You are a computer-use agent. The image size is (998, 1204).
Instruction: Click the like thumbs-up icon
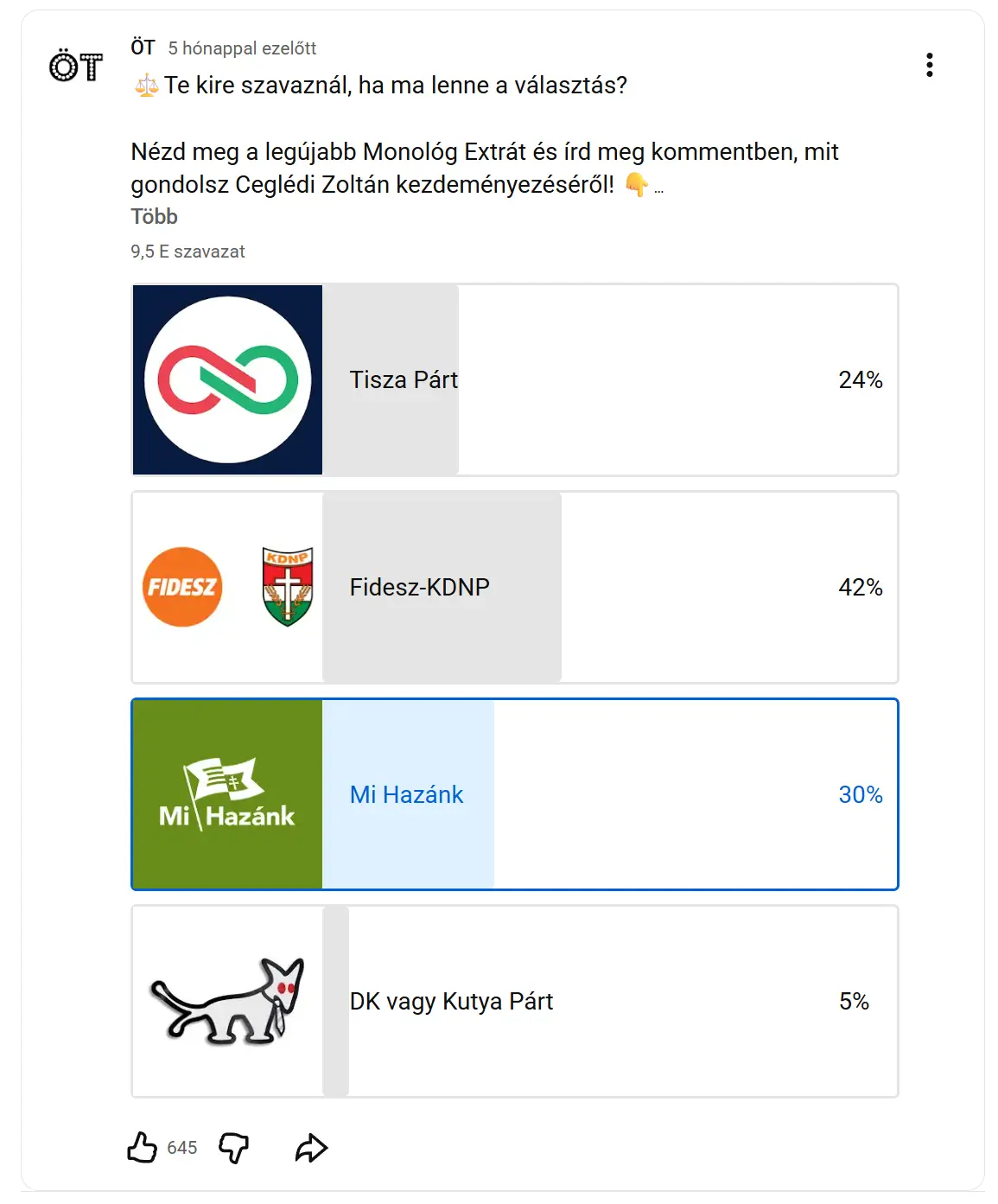(142, 1147)
